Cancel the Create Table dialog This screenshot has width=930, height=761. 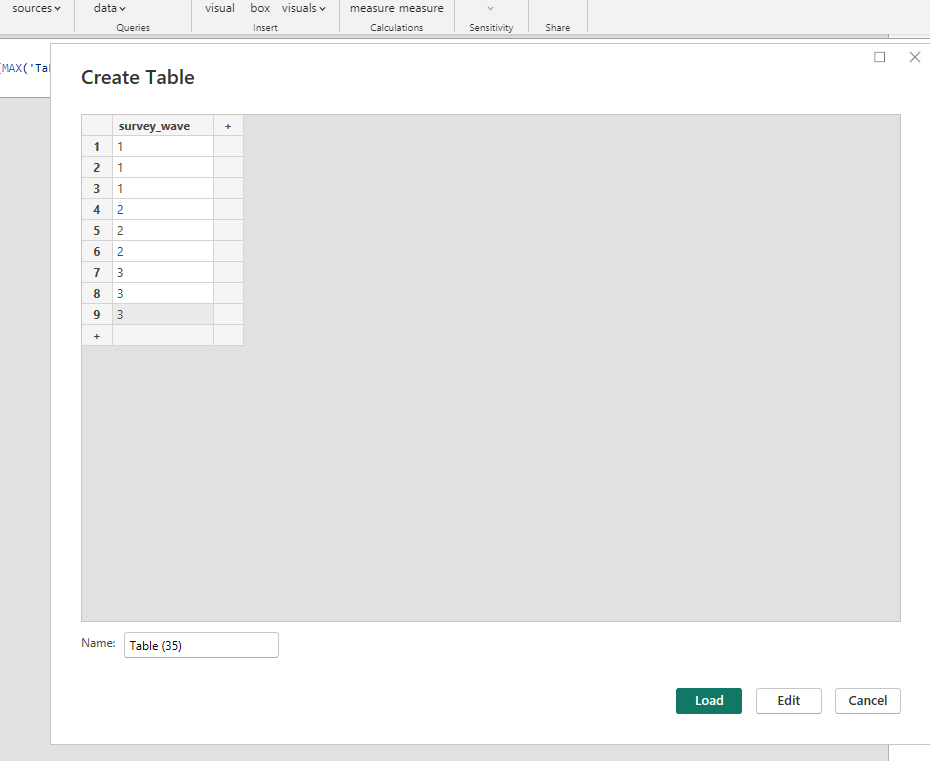click(x=868, y=700)
